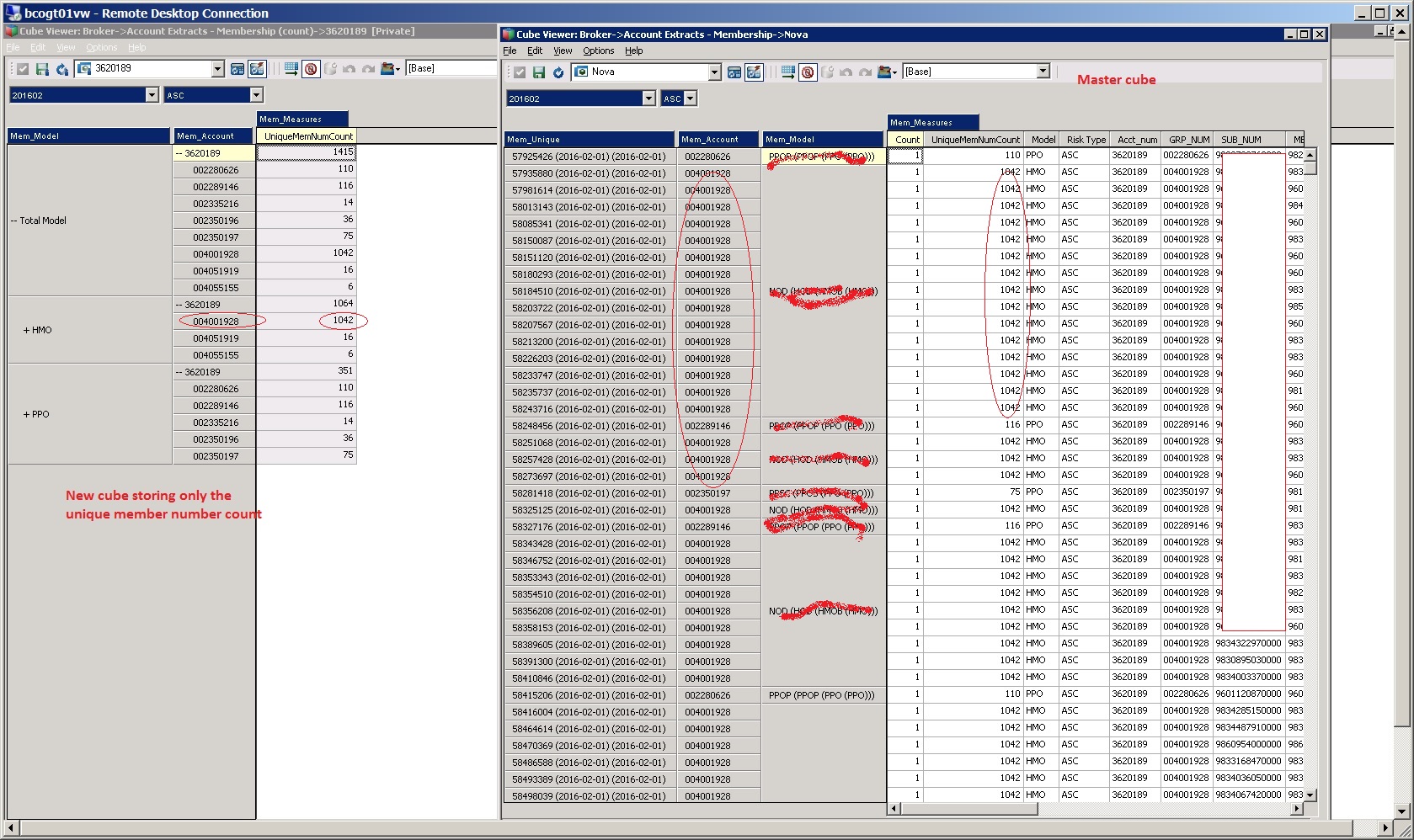Click Recalculate icon in the 3620189 viewer
The width and height of the screenshot is (1414, 840).
coord(61,69)
